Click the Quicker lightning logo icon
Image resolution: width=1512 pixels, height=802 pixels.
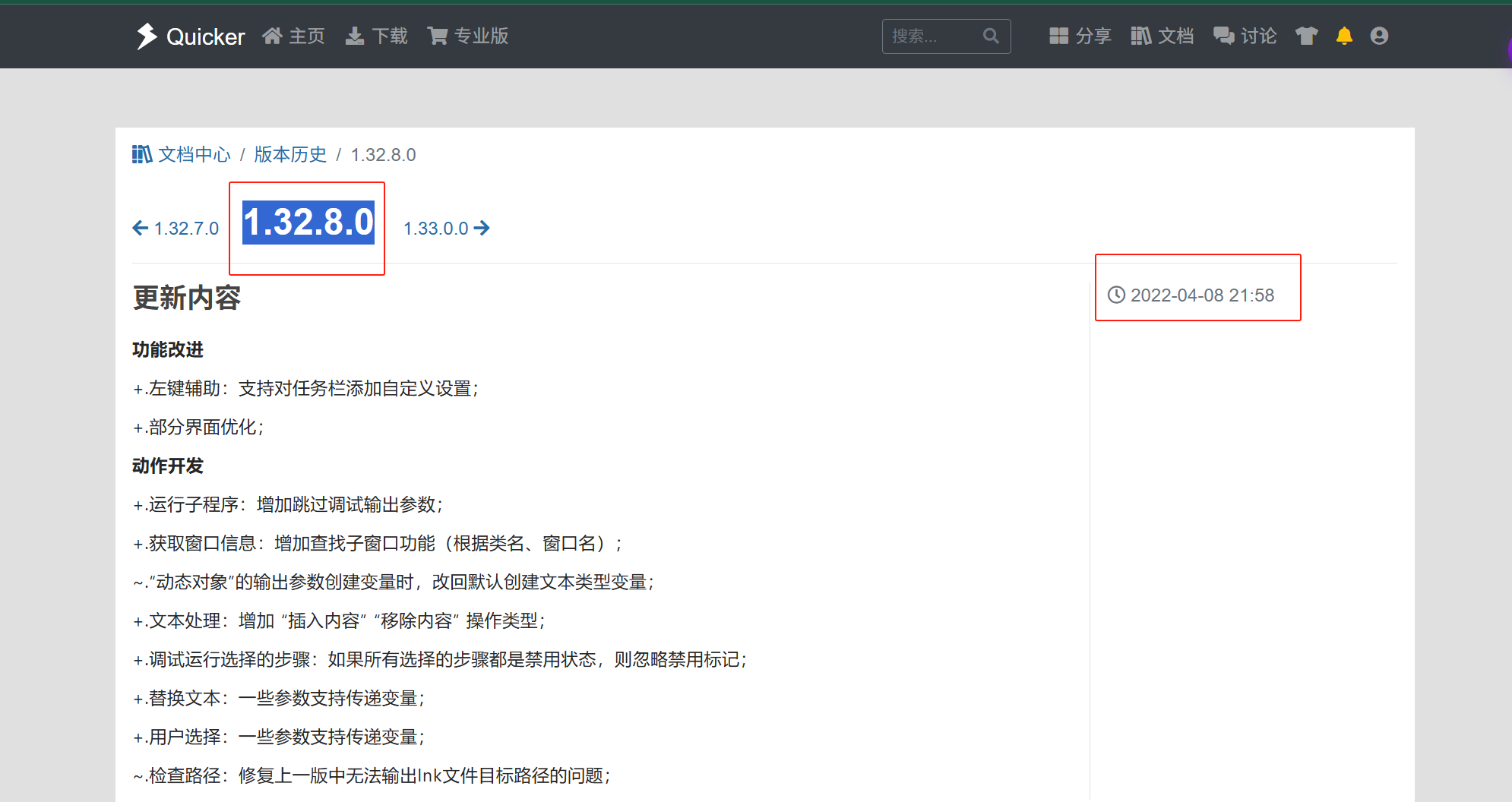pos(146,36)
